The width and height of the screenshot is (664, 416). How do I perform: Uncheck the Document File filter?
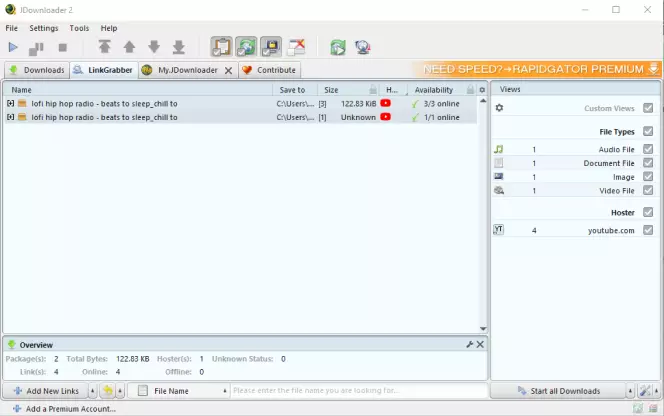(648, 163)
